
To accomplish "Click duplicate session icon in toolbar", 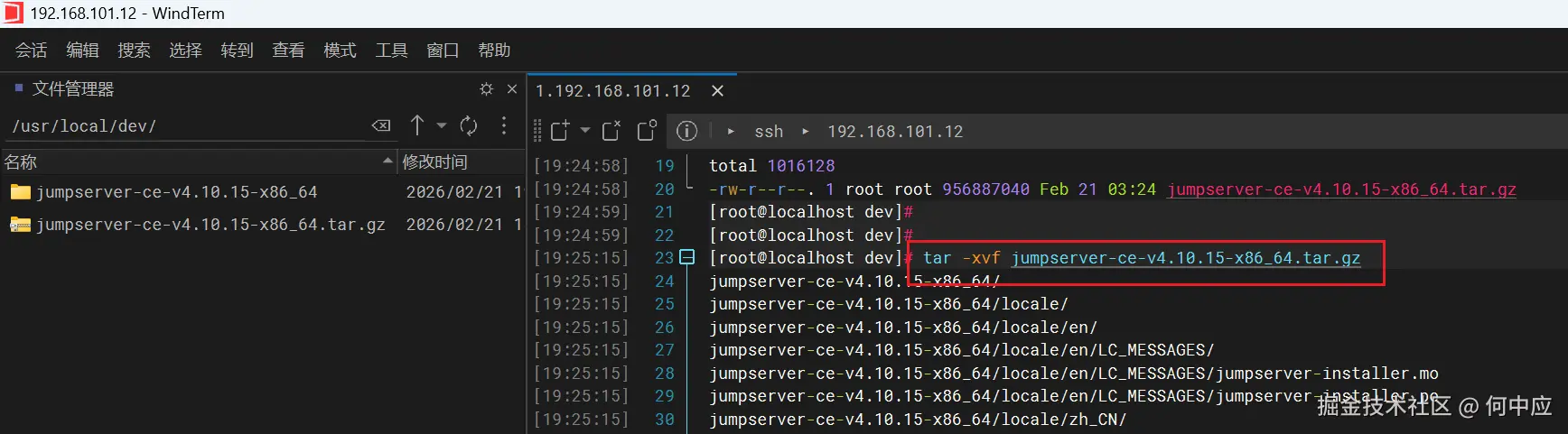I will [647, 131].
